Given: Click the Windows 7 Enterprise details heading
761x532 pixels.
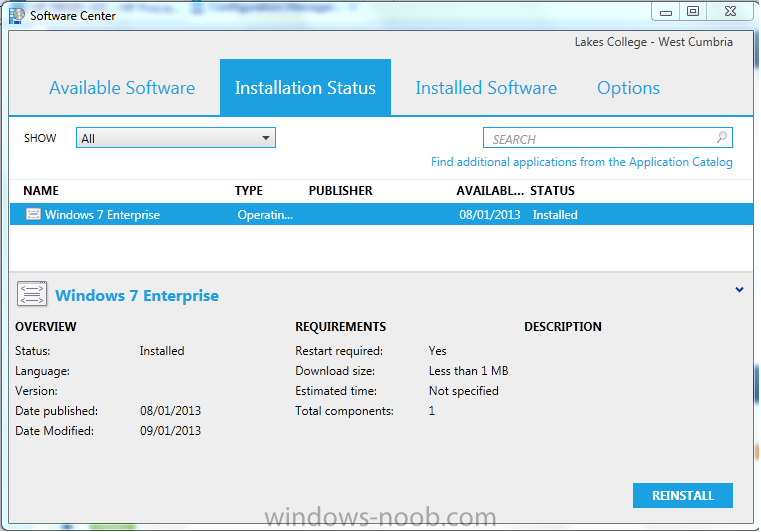Looking at the screenshot, I should coord(137,296).
